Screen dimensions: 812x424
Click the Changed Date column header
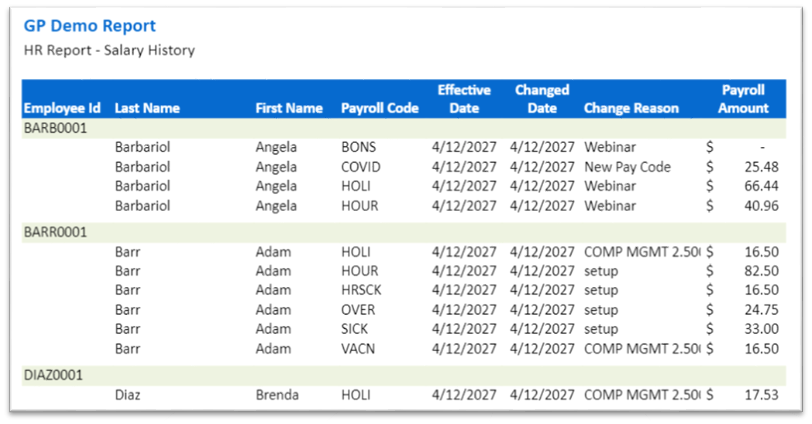point(542,99)
